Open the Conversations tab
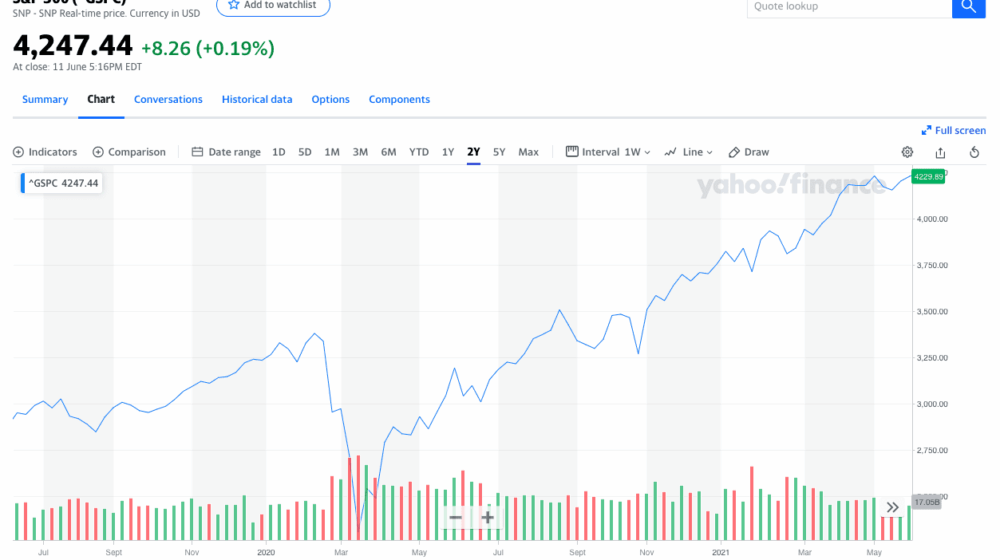Viewport: 1000px width, 560px height. [x=168, y=99]
